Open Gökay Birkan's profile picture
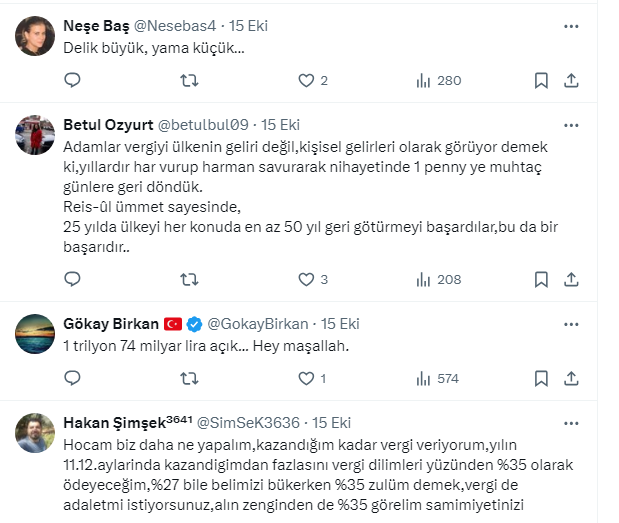This screenshot has height=523, width=619. pyautogui.click(x=35, y=334)
